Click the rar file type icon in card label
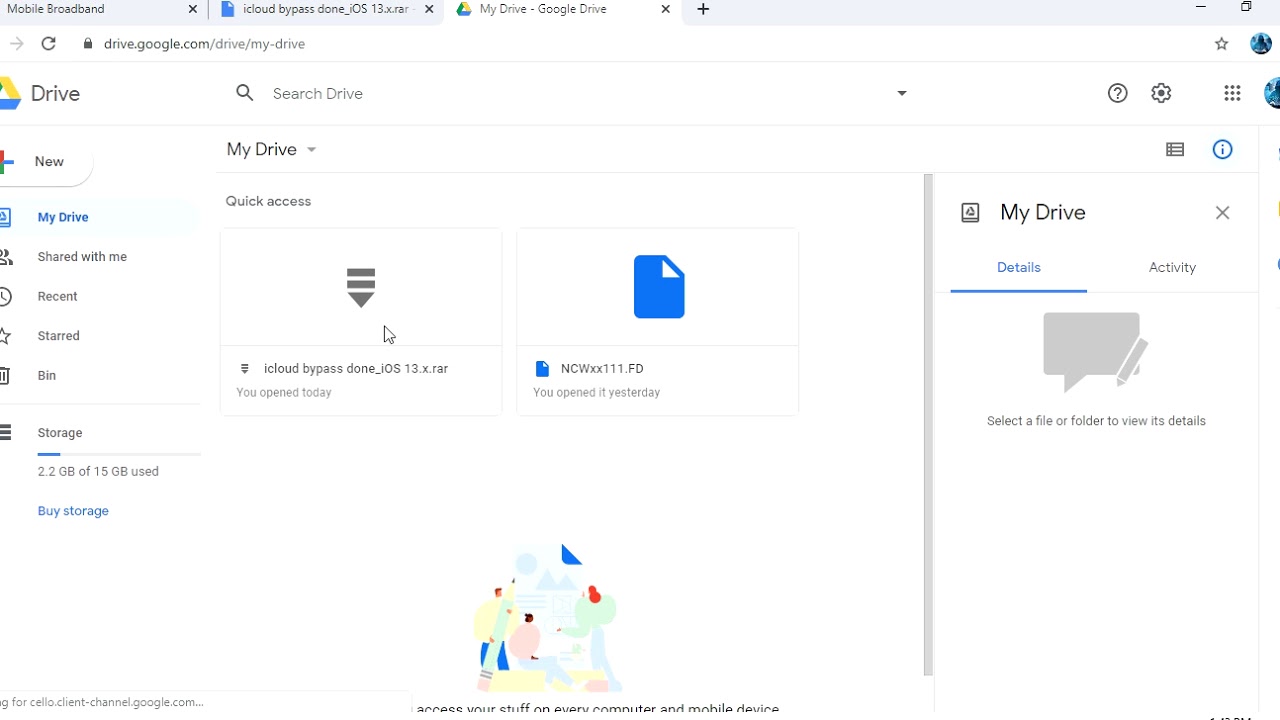Screen dimensions: 1280x720 click(x=244, y=369)
